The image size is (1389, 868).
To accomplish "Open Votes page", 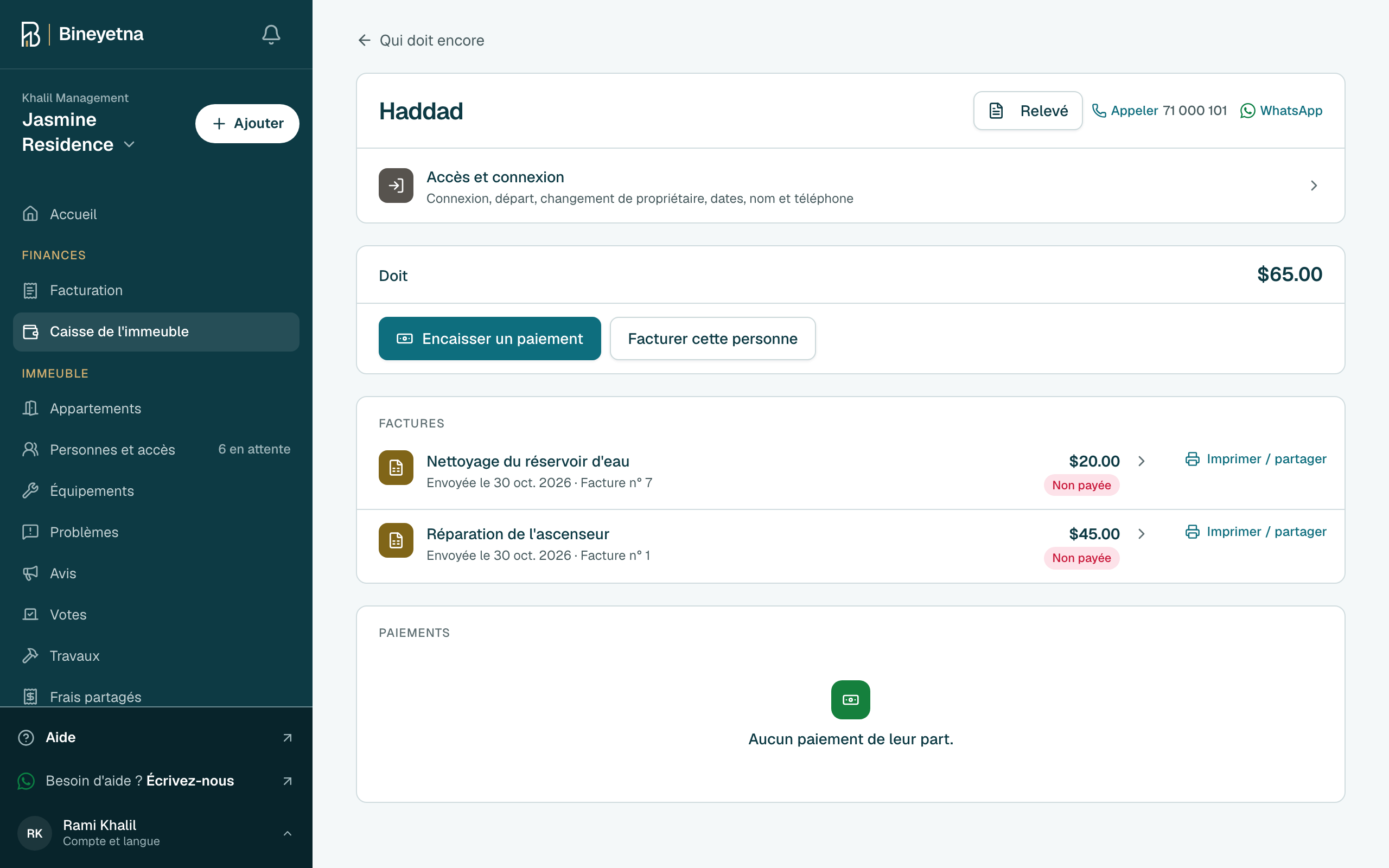I will click(x=156, y=615).
